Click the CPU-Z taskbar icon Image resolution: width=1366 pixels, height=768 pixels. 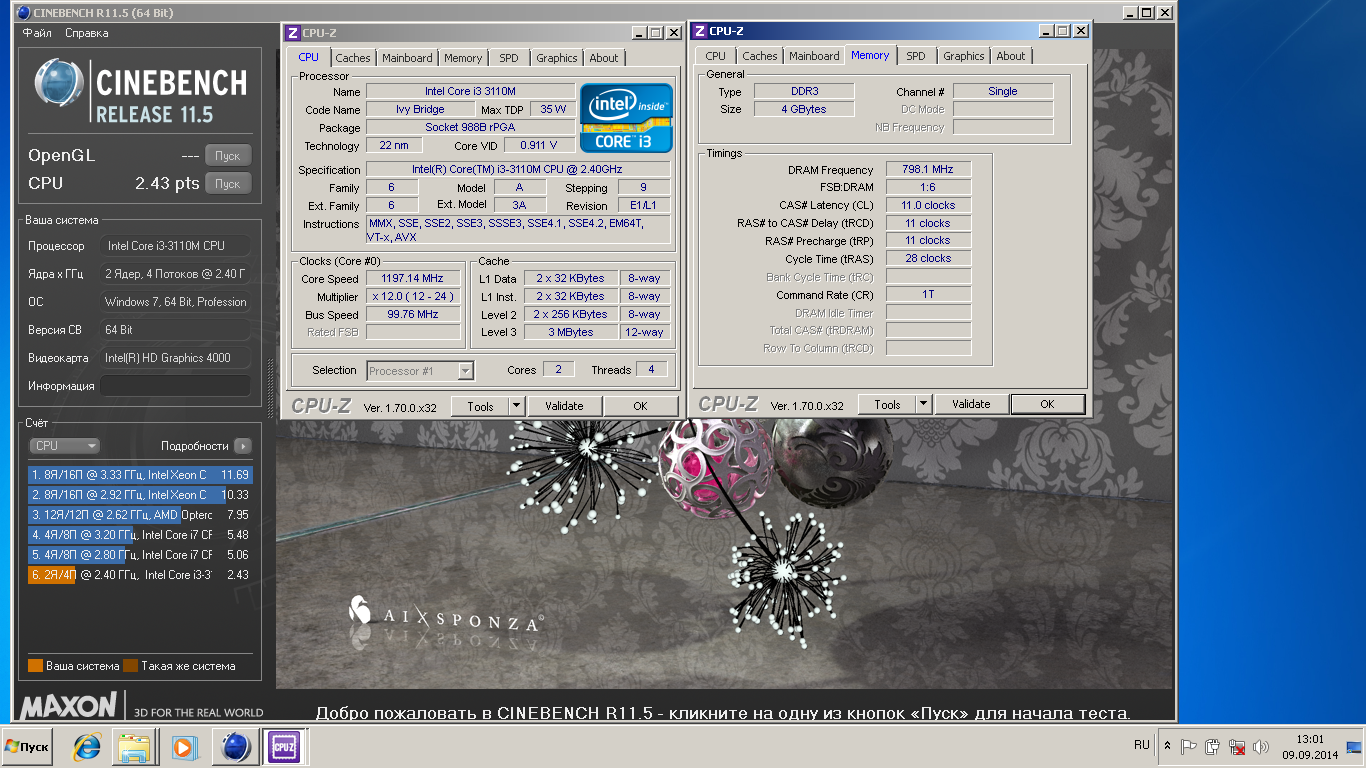point(284,747)
